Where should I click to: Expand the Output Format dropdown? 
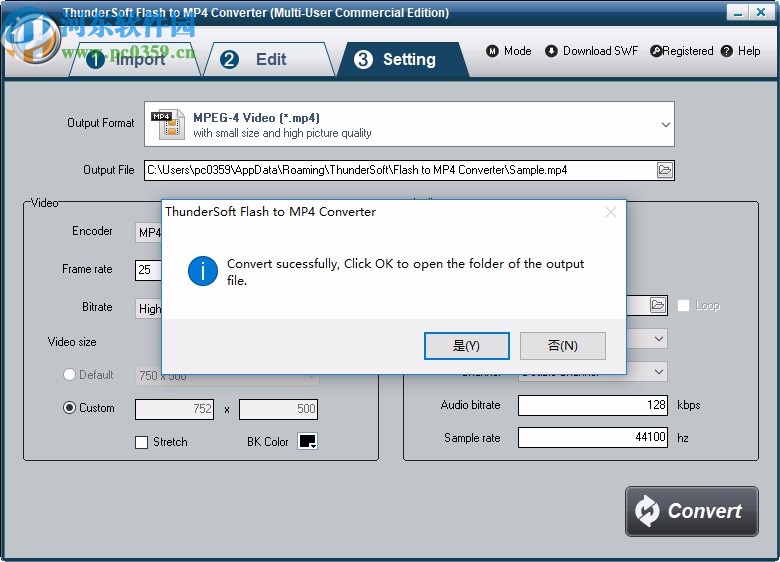tap(666, 124)
